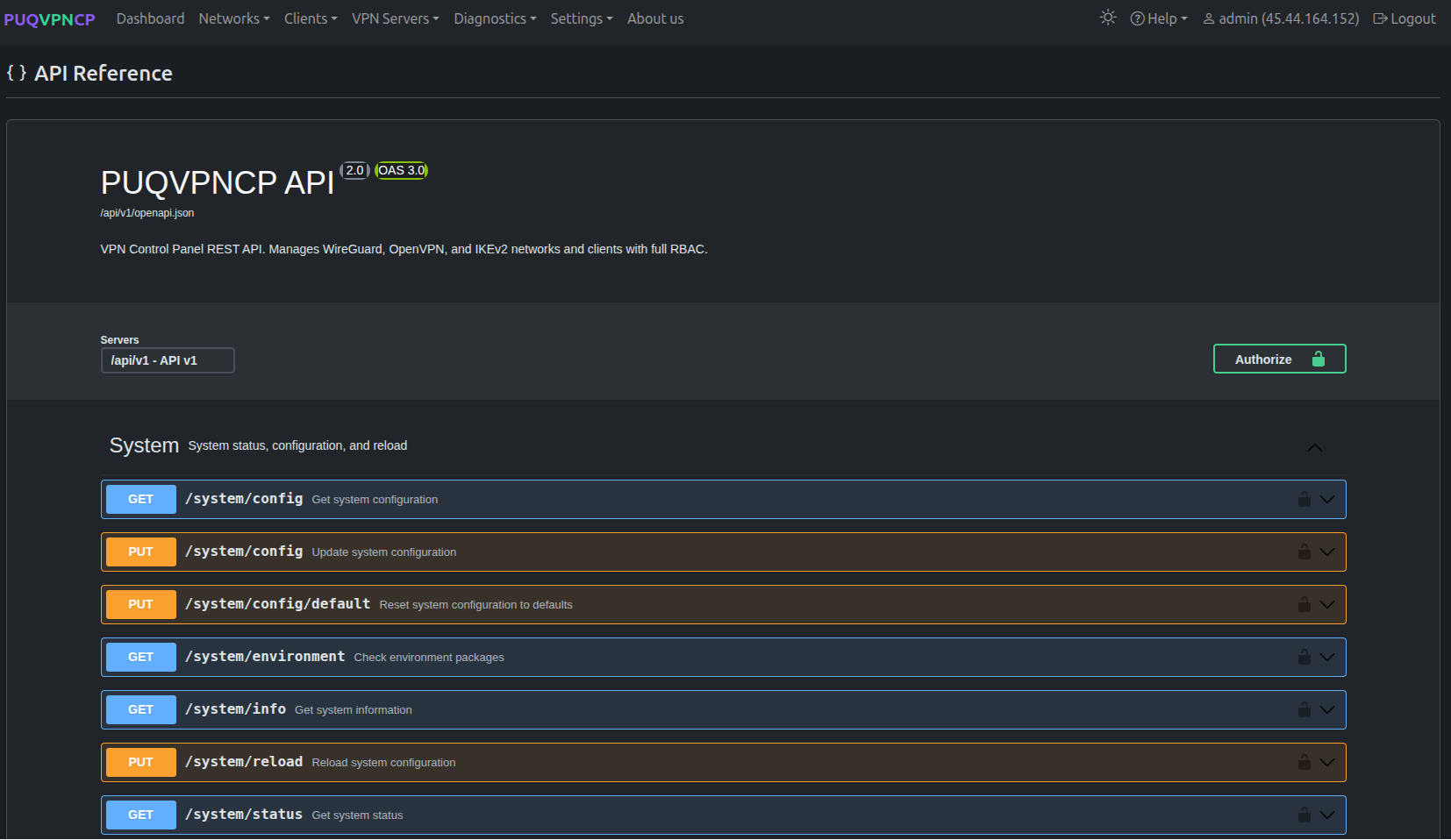Click the System section heading
Viewport: 1451px width, 840px height.
pos(144,445)
